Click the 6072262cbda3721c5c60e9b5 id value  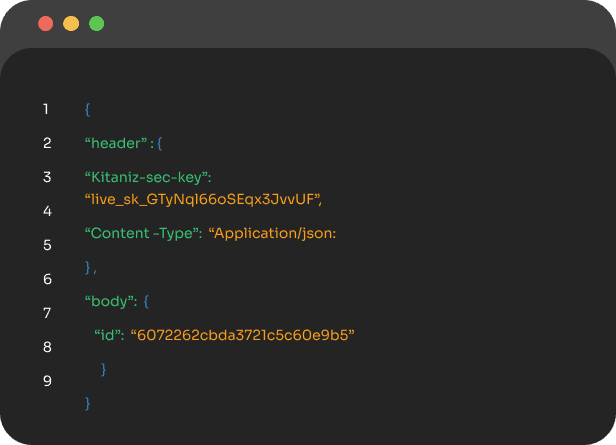point(244,334)
